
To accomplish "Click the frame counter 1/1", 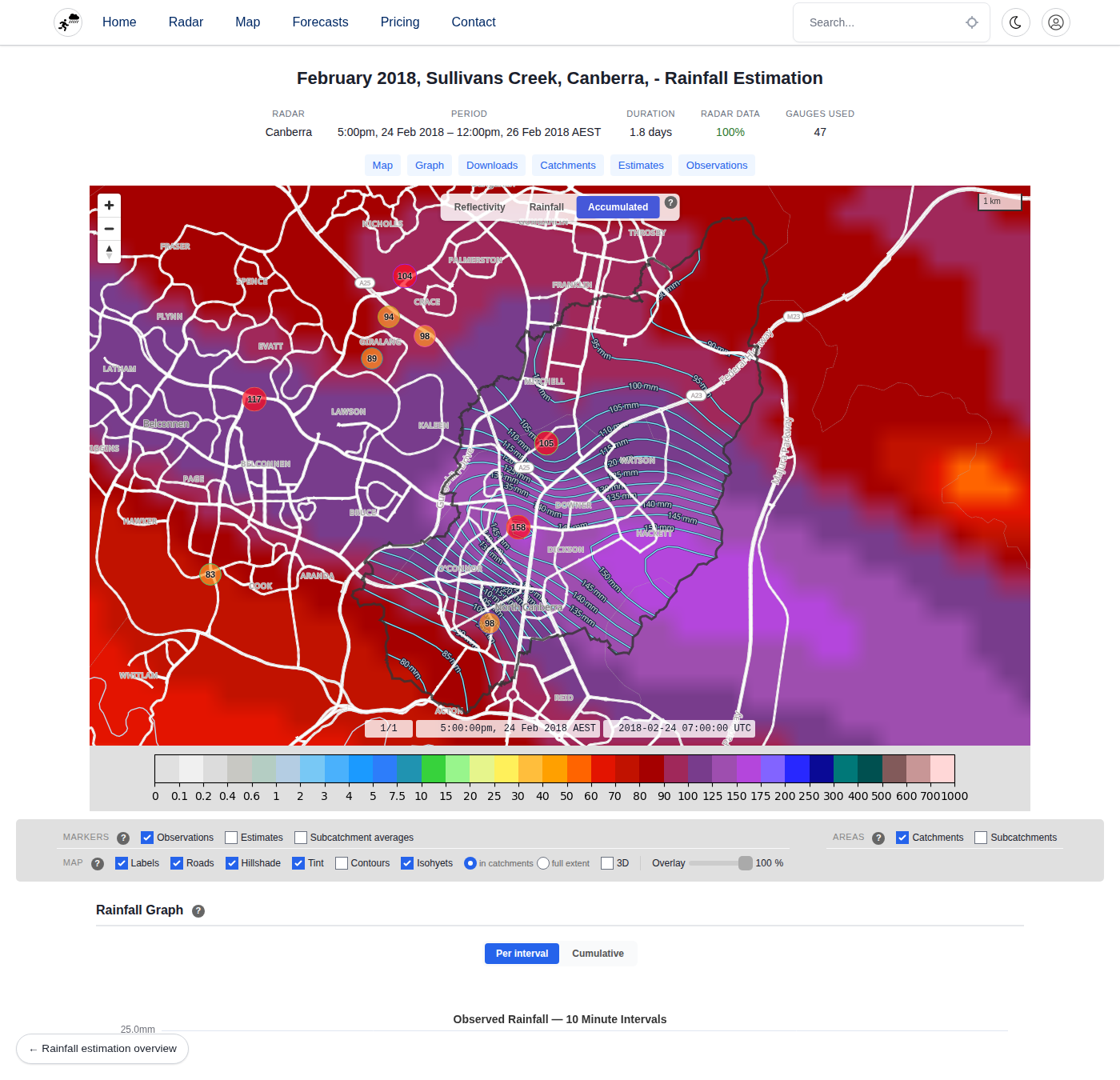I will 389,729.
